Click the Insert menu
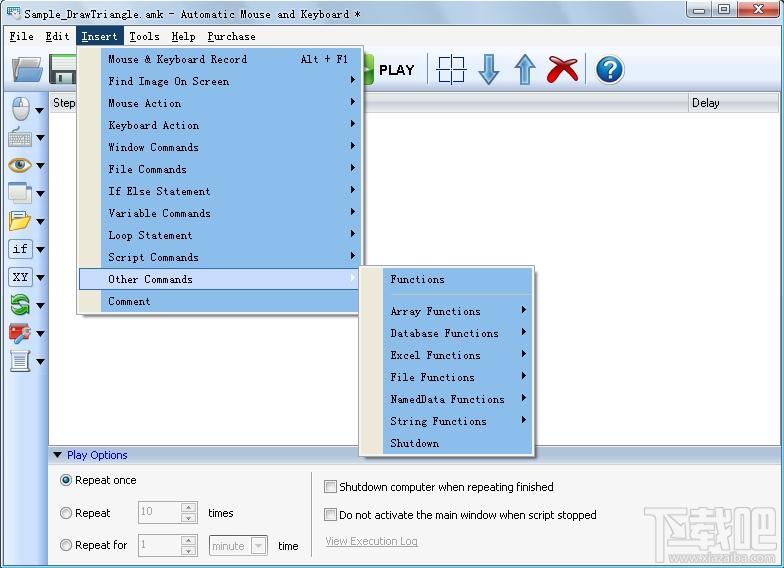This screenshot has width=784, height=568. (100, 36)
